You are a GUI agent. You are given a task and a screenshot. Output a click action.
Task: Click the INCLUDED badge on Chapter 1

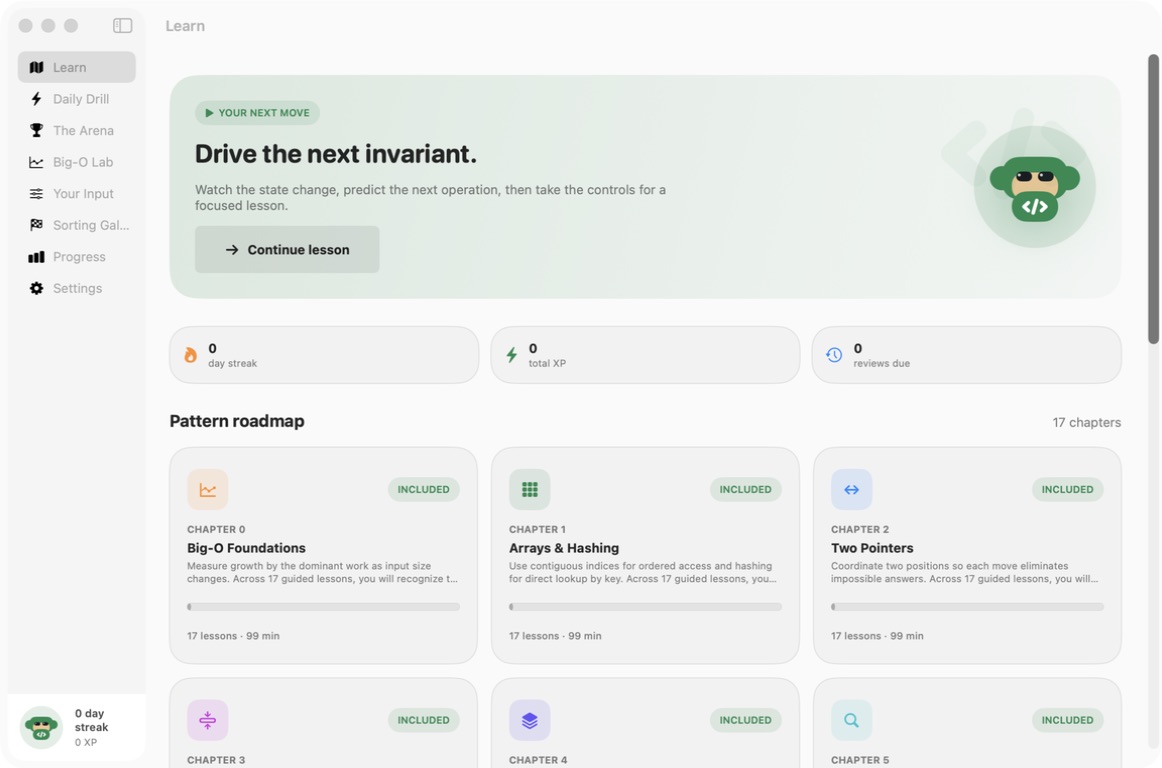click(746, 489)
